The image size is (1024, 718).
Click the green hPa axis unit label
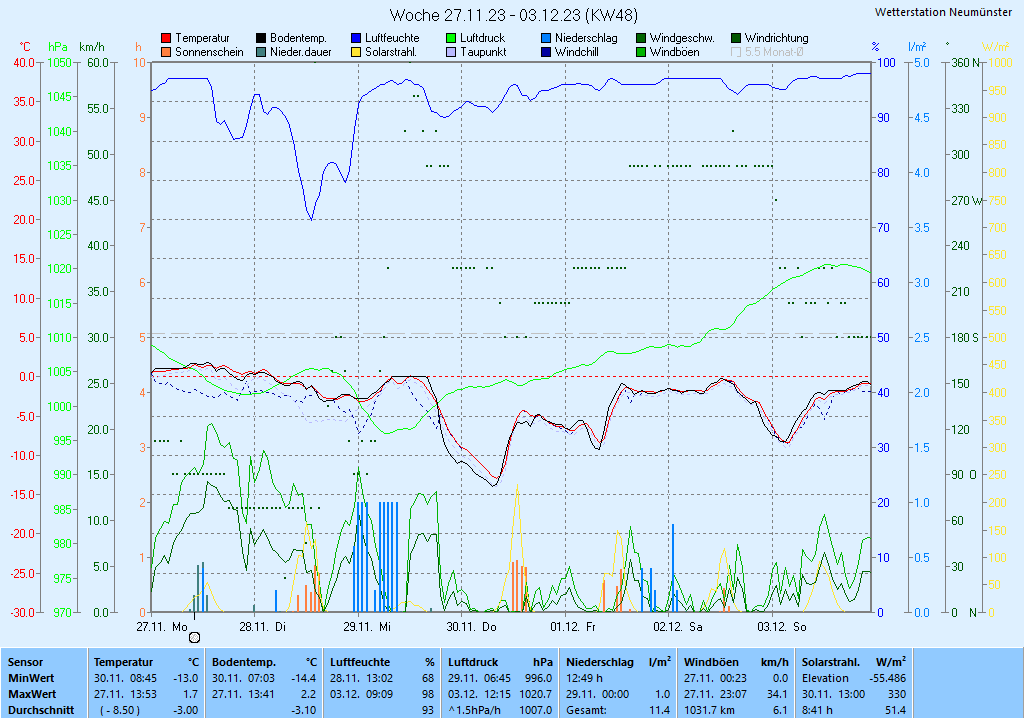click(x=58, y=47)
